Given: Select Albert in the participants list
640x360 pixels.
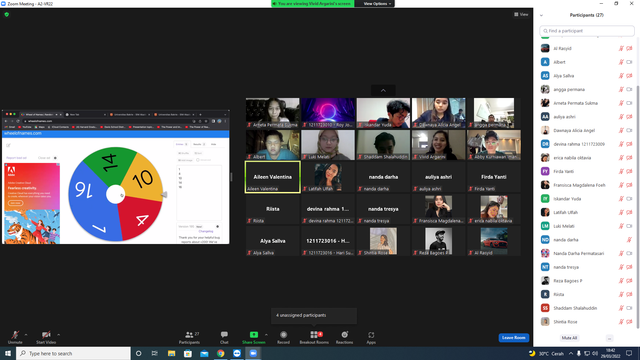Looking at the screenshot, I should click(x=586, y=62).
